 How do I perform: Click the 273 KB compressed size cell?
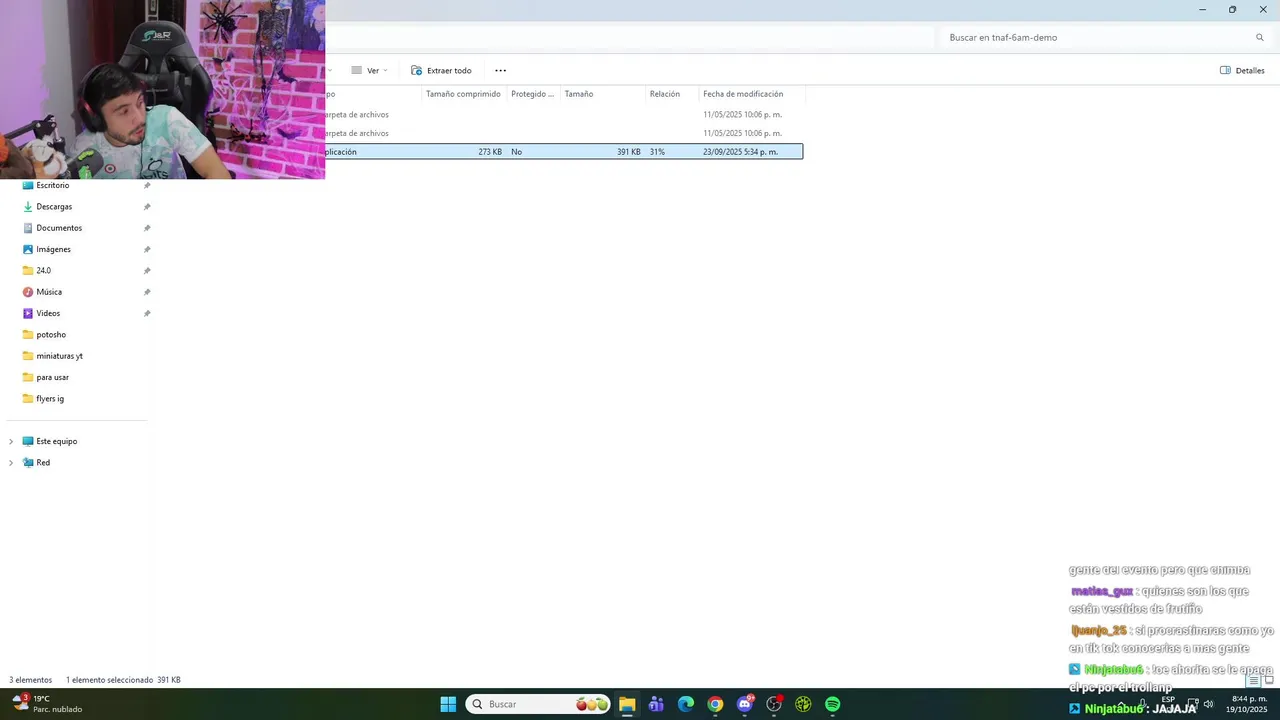[x=490, y=152]
